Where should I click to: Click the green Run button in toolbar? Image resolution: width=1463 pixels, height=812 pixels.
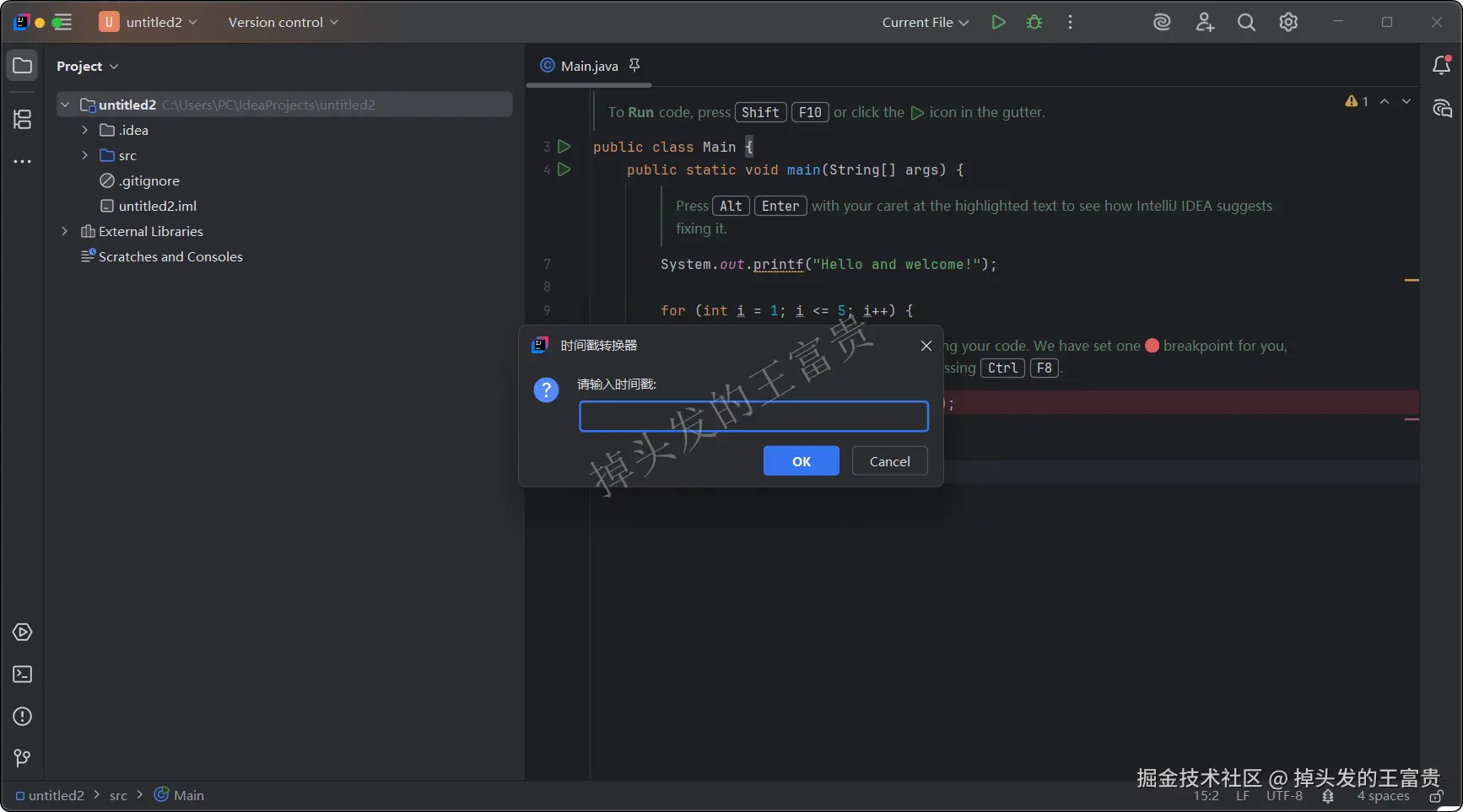998,23
